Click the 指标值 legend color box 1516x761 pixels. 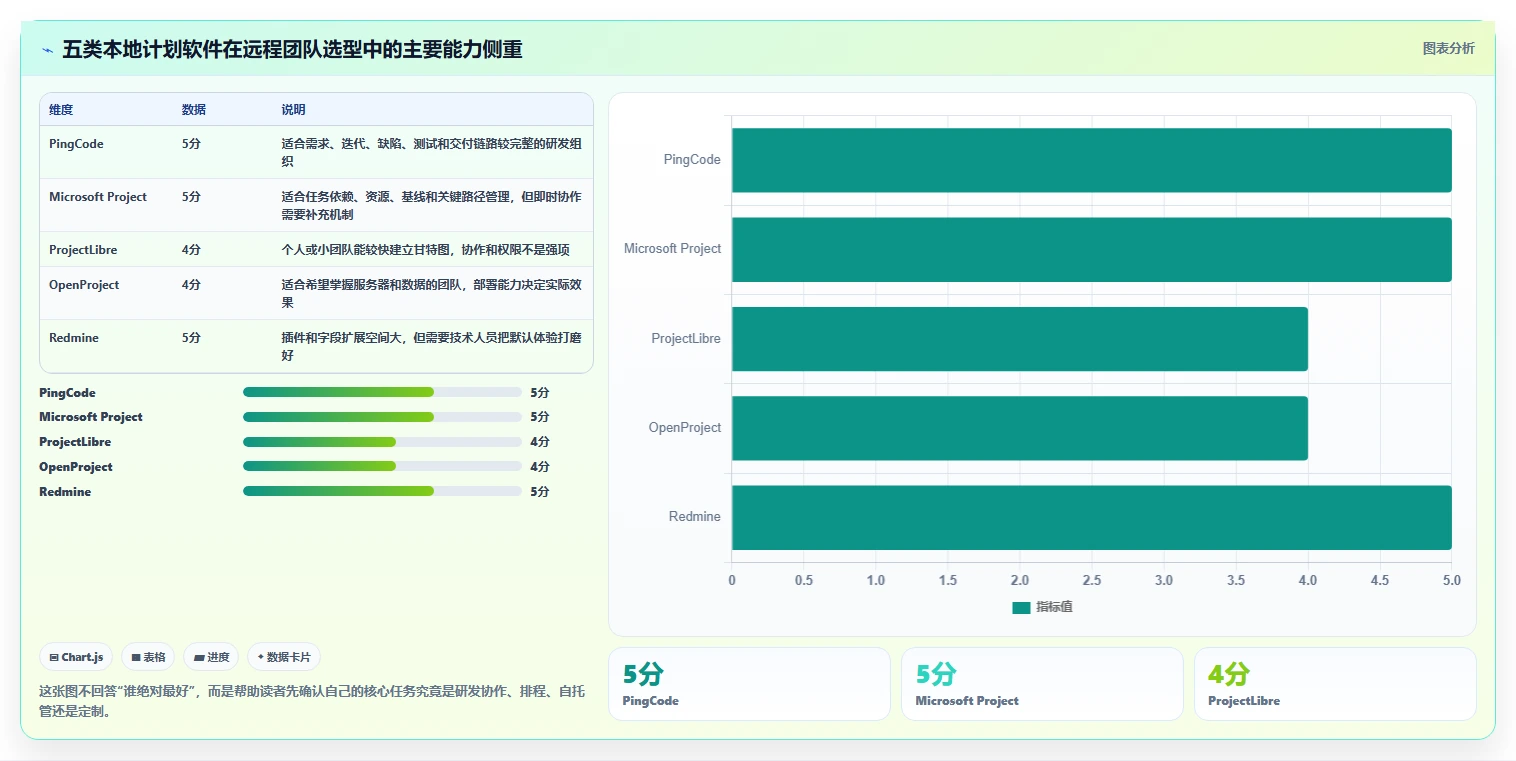click(1021, 608)
